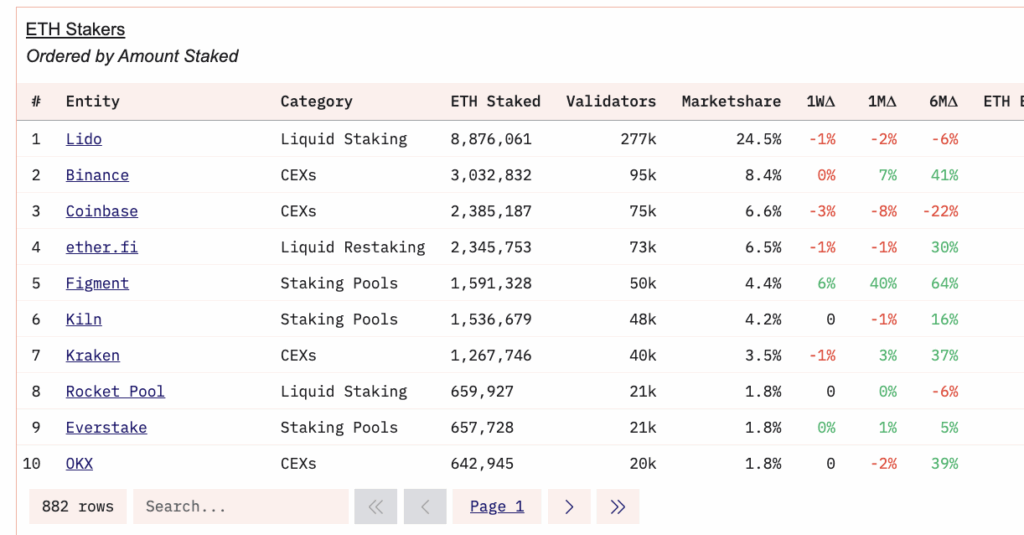Click Binance's 8.4% marketshare cell
This screenshot has height=535, width=1024.
pyautogui.click(x=763, y=175)
